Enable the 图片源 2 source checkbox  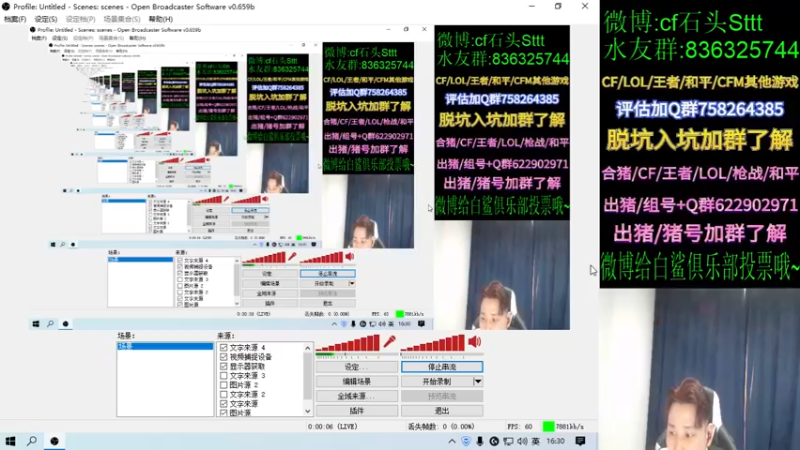point(223,385)
